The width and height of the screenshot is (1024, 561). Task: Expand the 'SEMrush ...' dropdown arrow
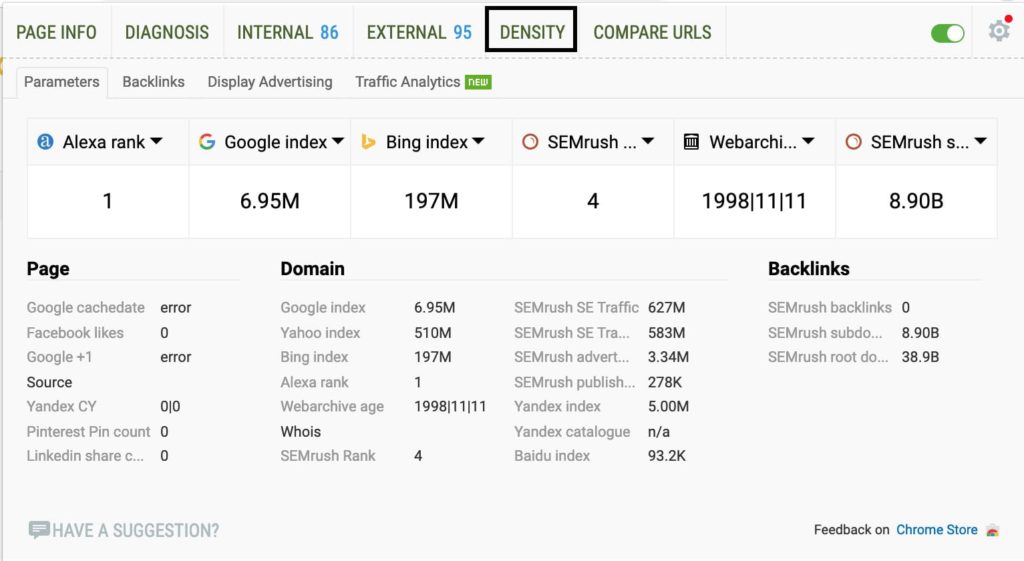coord(648,141)
